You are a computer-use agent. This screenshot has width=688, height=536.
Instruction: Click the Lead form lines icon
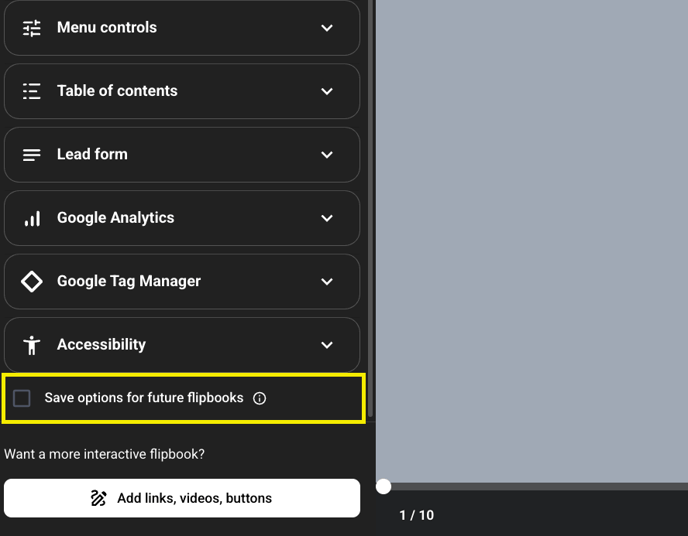tap(32, 155)
